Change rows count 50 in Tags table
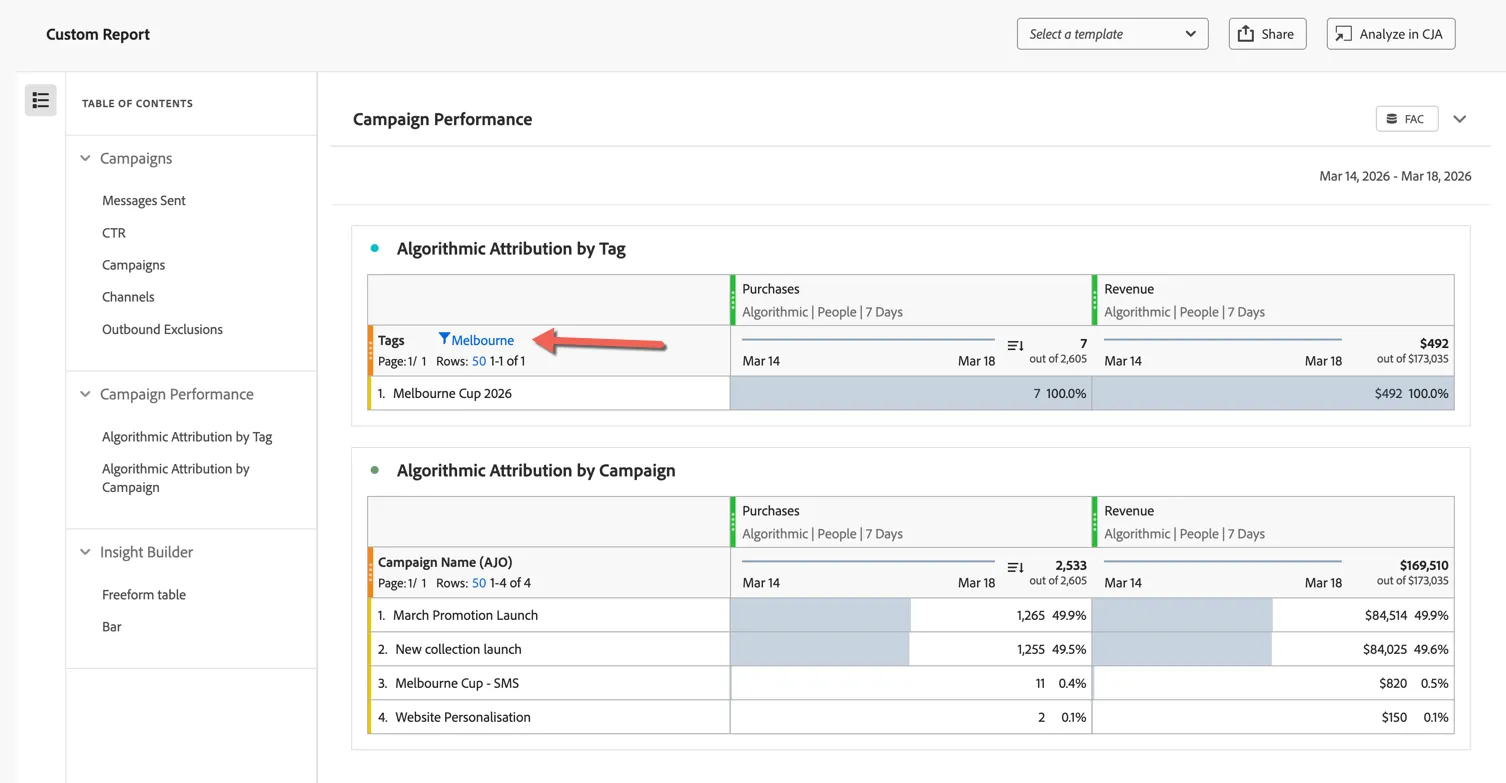Image resolution: width=1506 pixels, height=783 pixels. tap(479, 361)
